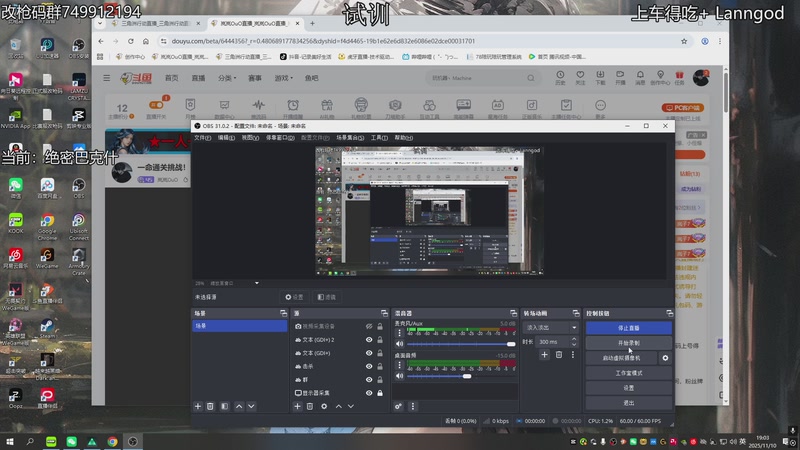
Task: Hide the 显示器采集 source
Action: click(x=369, y=393)
